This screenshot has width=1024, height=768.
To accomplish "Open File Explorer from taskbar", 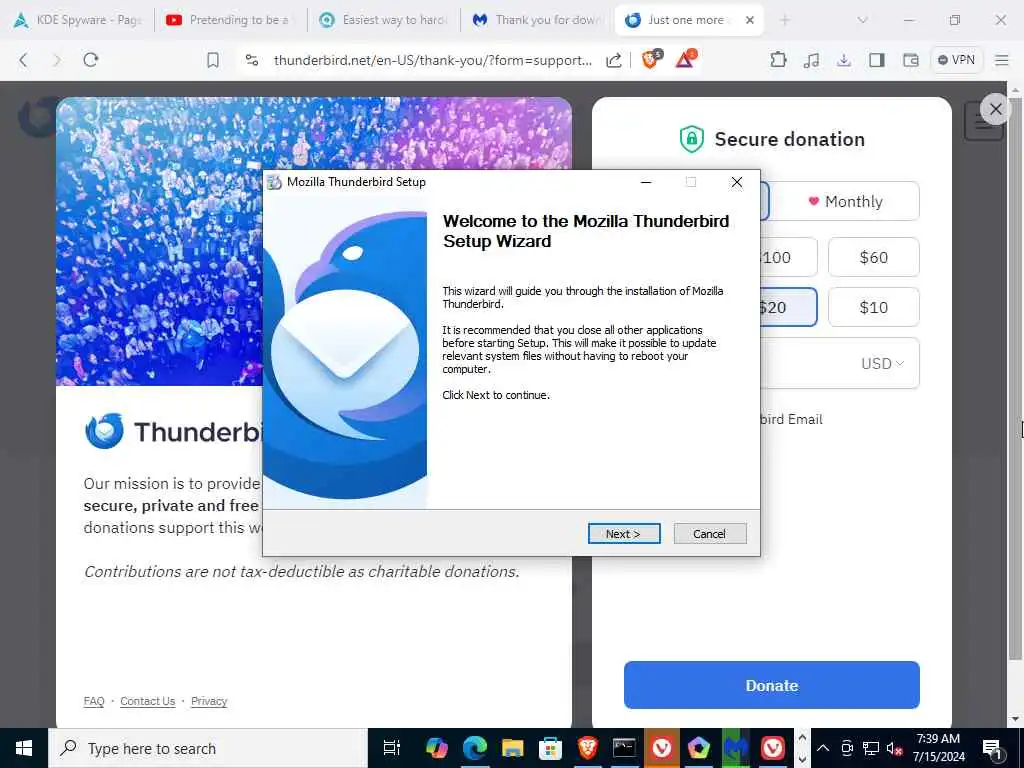I will (x=513, y=748).
